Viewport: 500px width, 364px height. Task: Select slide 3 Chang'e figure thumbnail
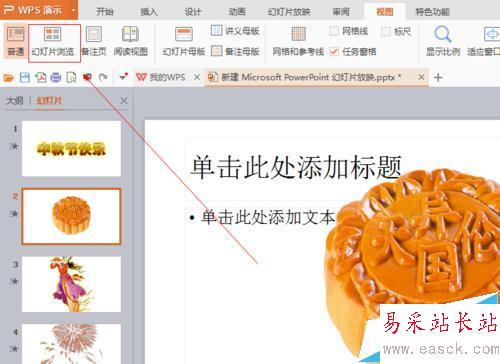[x=71, y=284]
